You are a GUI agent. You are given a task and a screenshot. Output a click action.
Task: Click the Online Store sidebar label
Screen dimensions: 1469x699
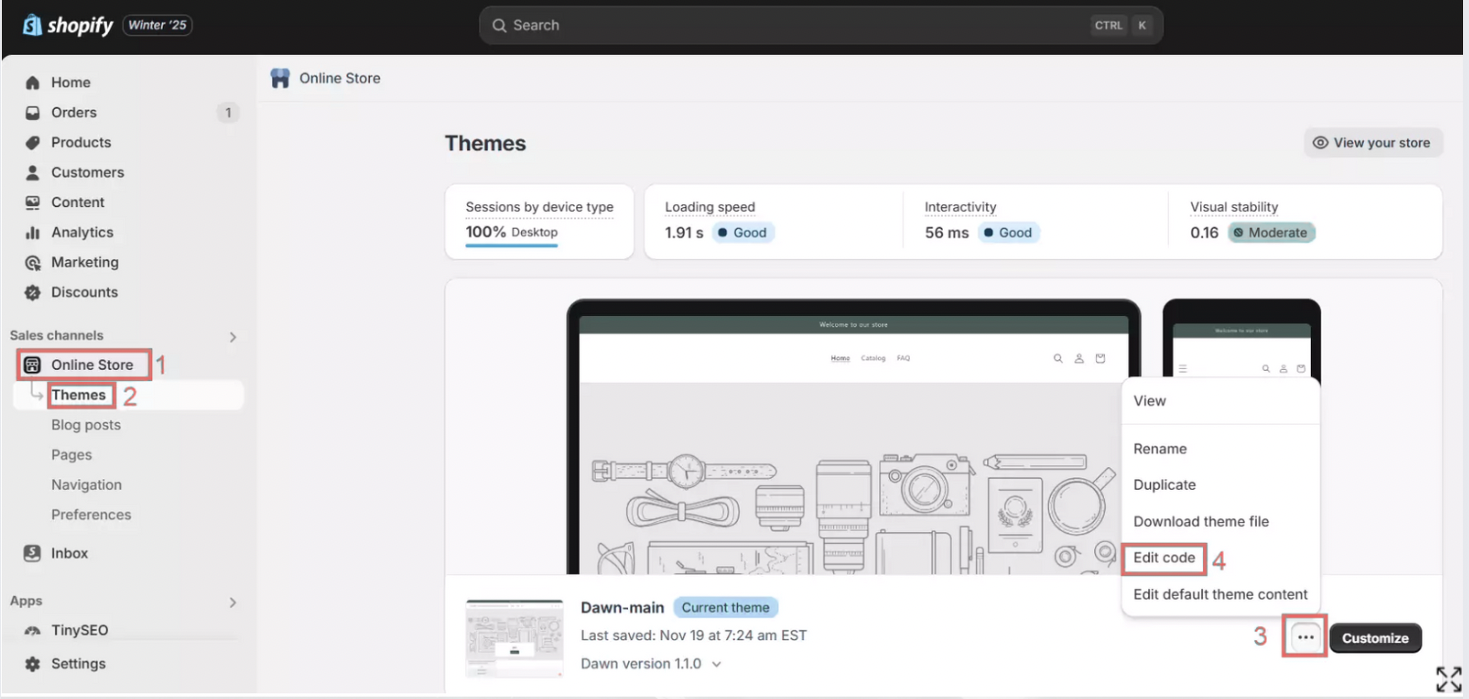click(92, 364)
